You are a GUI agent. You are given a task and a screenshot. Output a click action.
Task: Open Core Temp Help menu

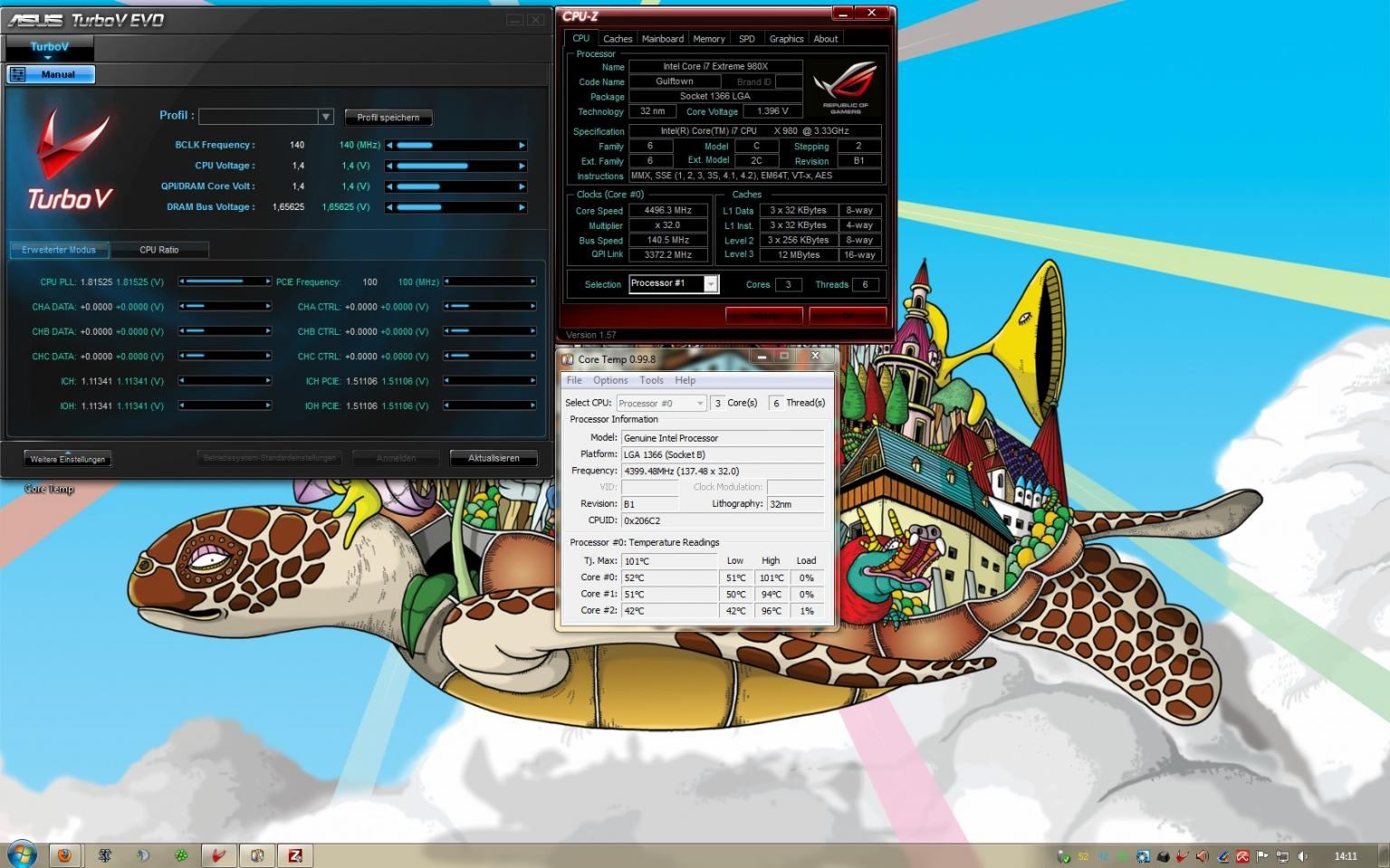pos(685,380)
